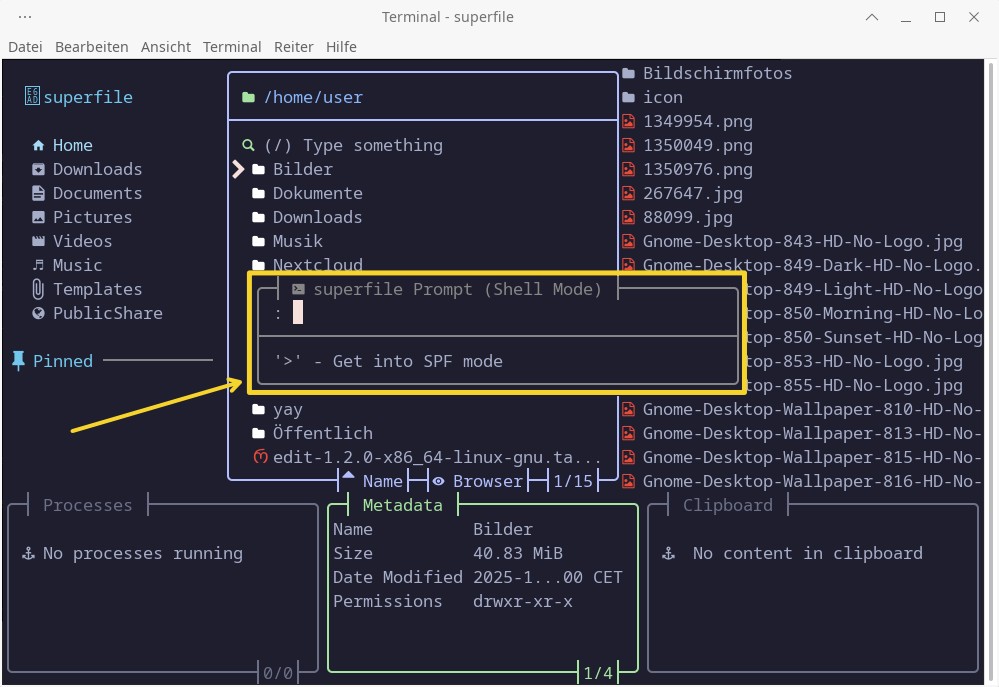
Task: Click the PublicShare globe icon
Action: (38, 313)
